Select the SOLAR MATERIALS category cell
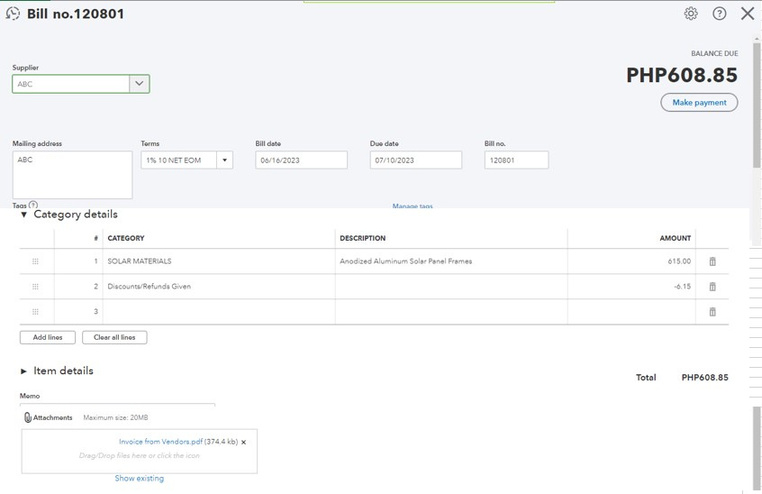Viewport: 762px width, 494px height. pyautogui.click(x=219, y=261)
